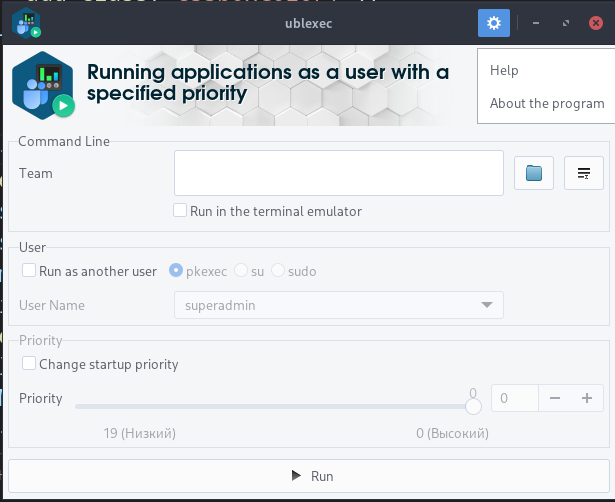
Task: Open the command list icon button
Action: (584, 173)
